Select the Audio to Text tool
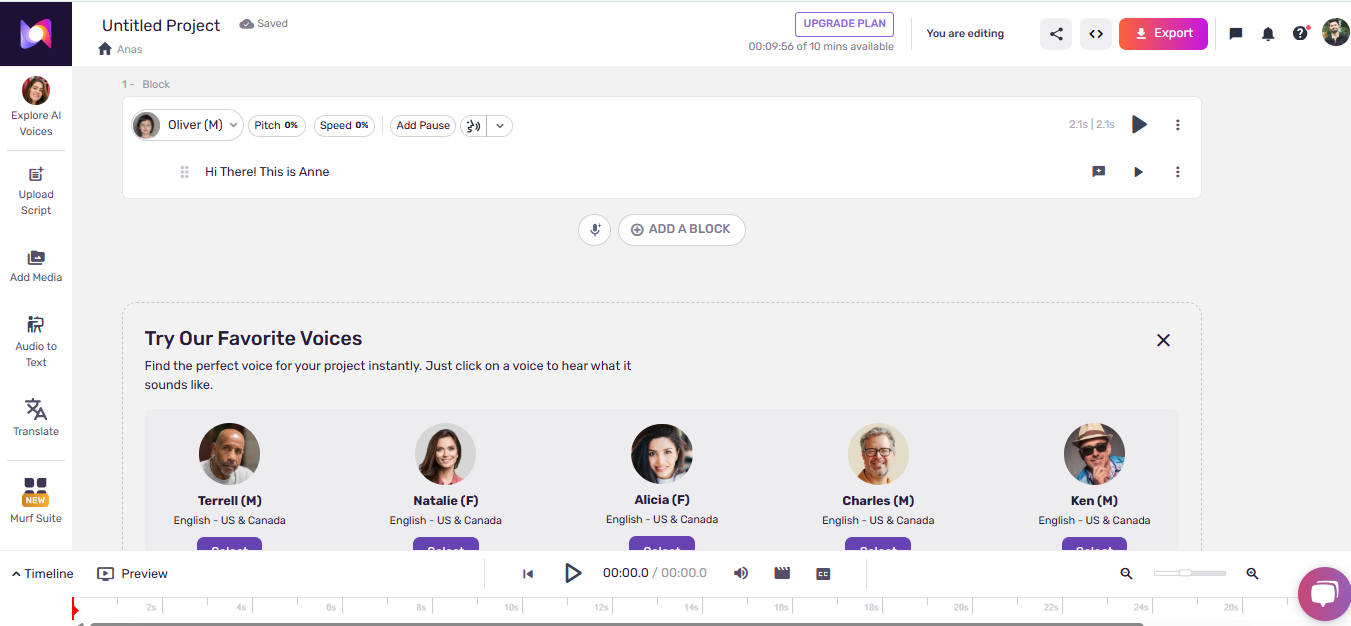 point(36,341)
